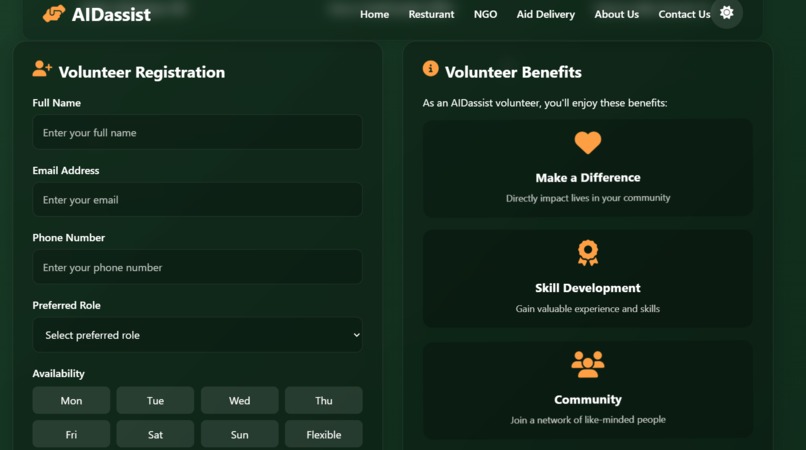
Task: Click the Community heading
Action: point(588,400)
